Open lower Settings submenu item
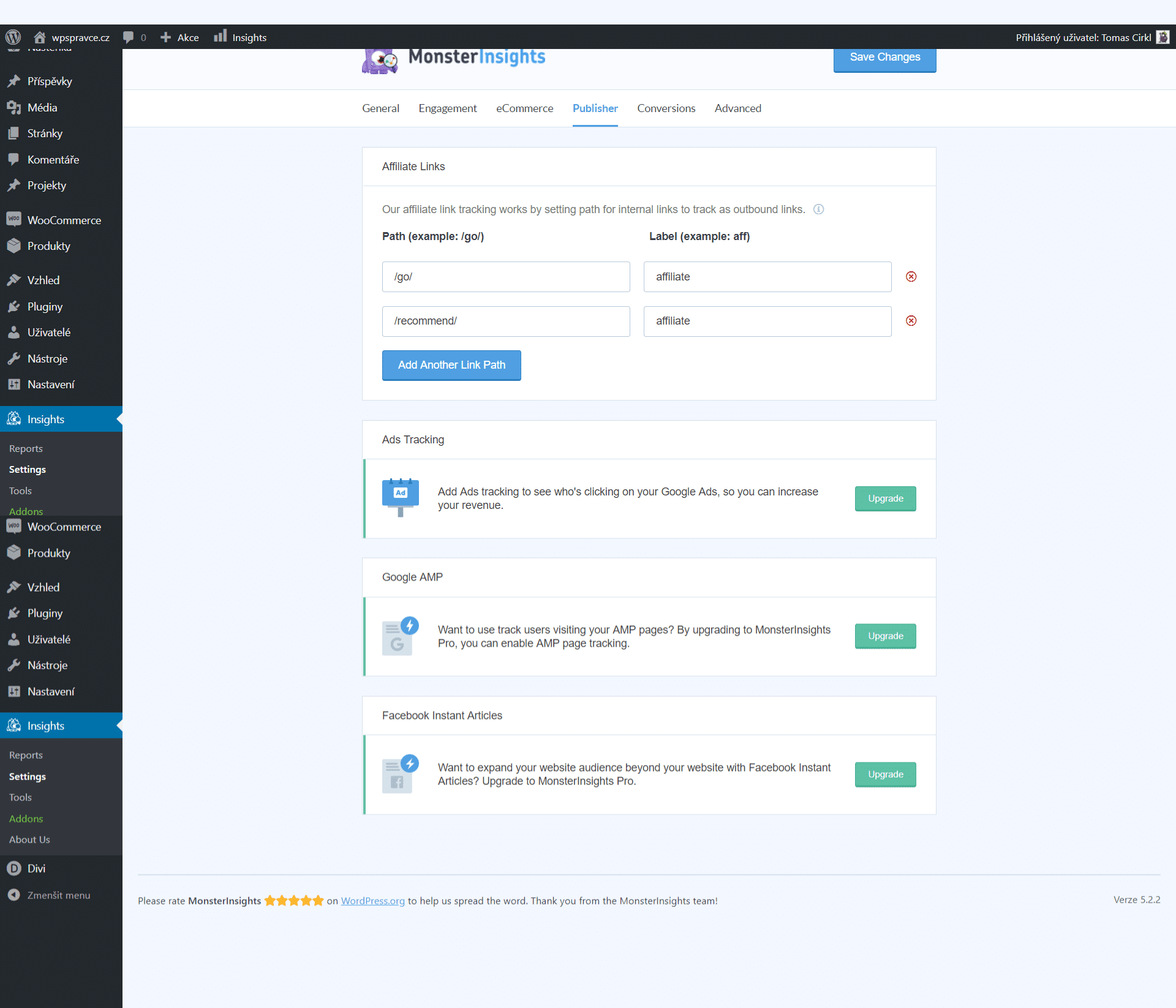Image resolution: width=1176 pixels, height=1008 pixels. [27, 777]
